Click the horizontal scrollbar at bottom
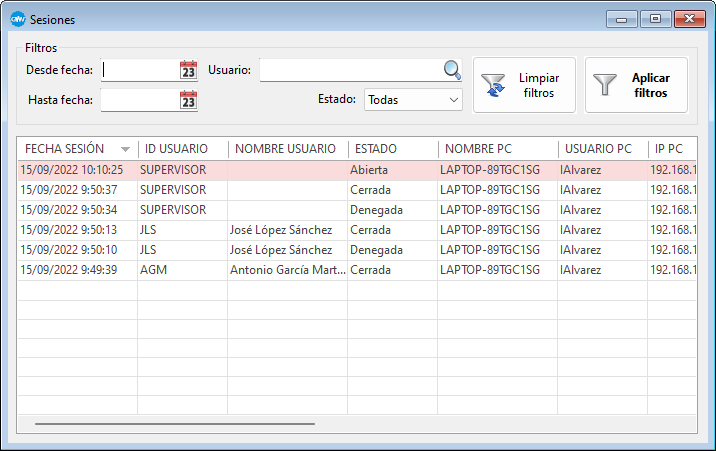The width and height of the screenshot is (716, 451). click(175, 424)
